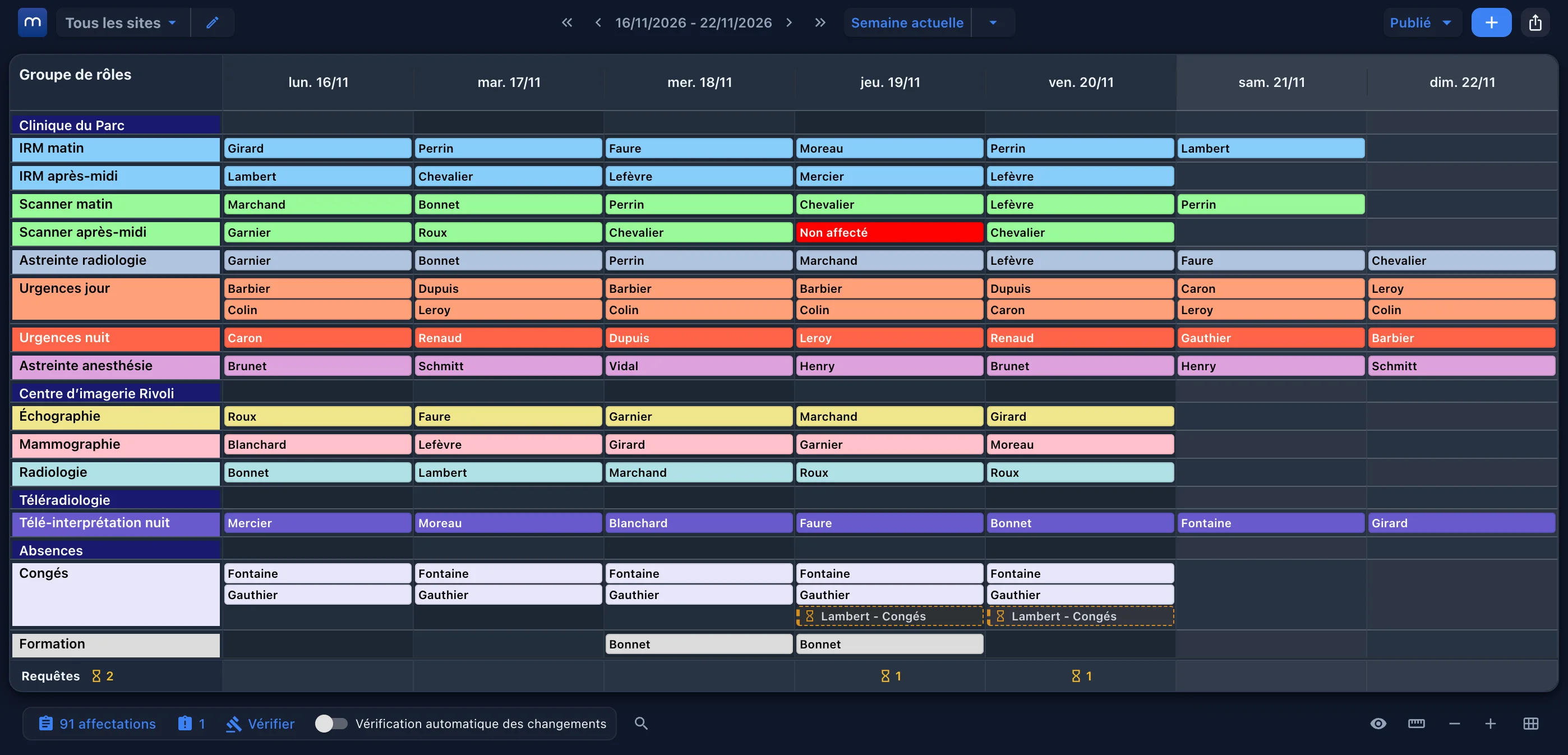Open the Tous les sites dropdown
Viewport: 1568px width, 755px height.
(122, 22)
